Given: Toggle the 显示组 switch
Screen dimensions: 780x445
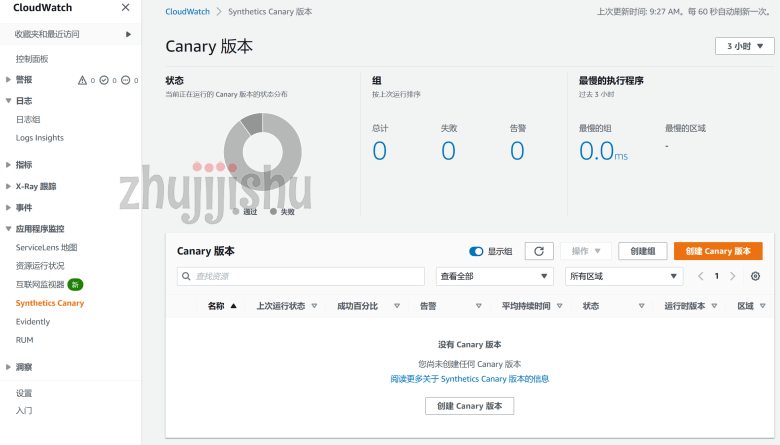Looking at the screenshot, I should (x=476, y=252).
